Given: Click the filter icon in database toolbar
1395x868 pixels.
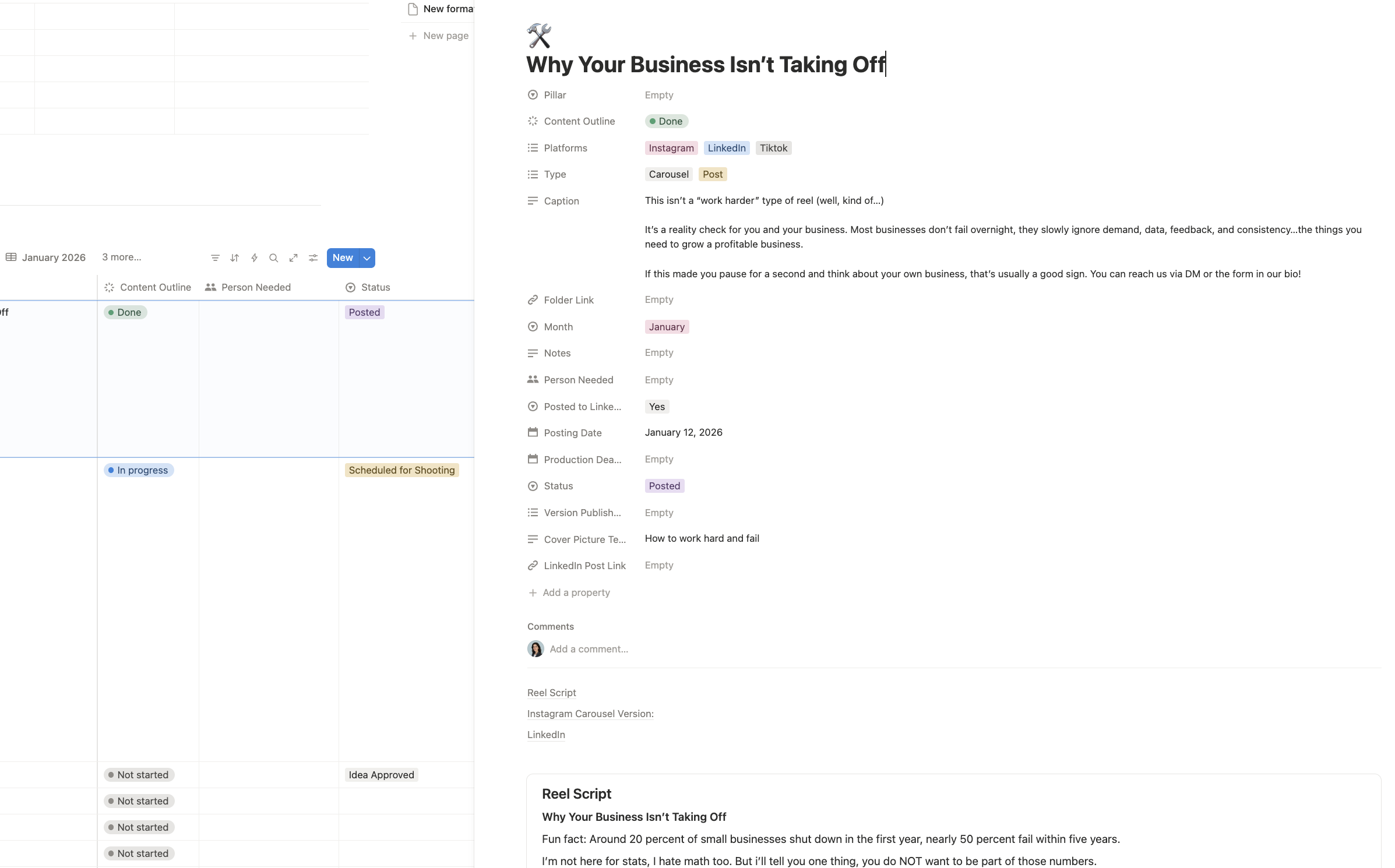Looking at the screenshot, I should pos(215,258).
